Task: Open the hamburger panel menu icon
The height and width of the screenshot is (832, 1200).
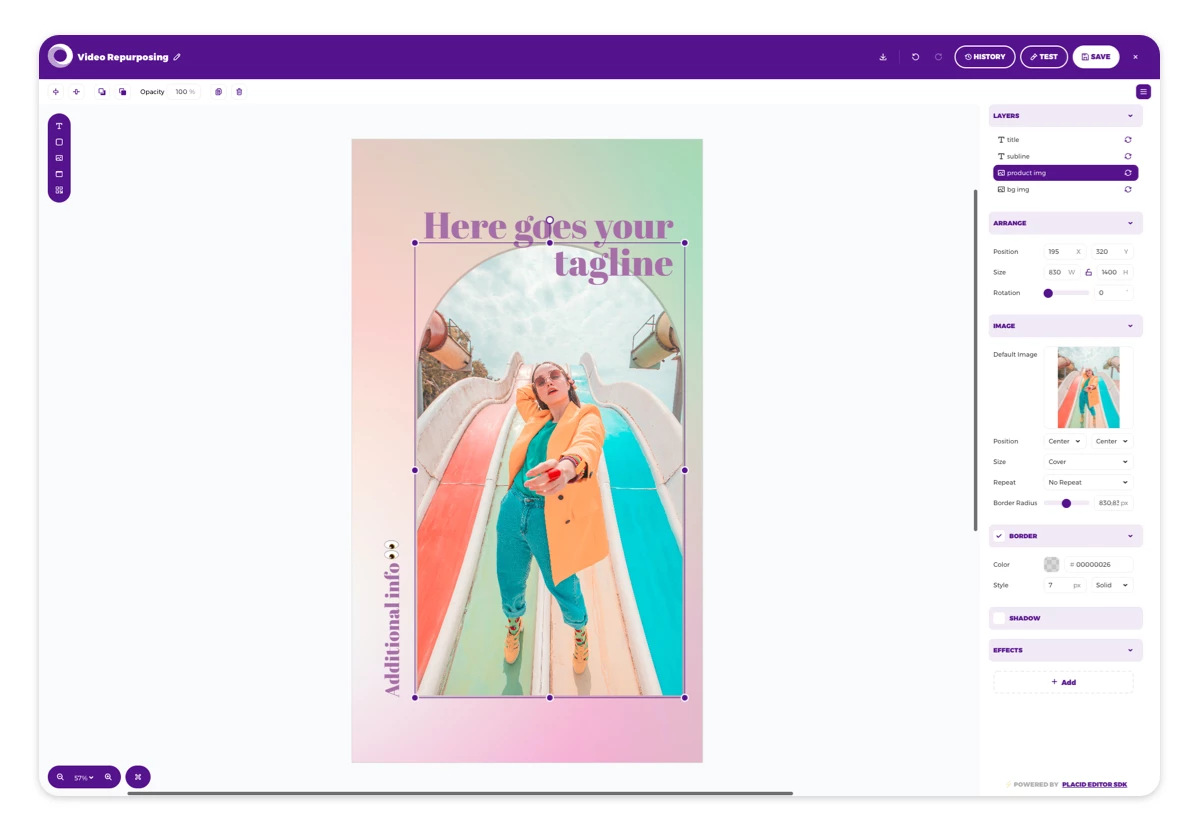Action: pos(1143,92)
